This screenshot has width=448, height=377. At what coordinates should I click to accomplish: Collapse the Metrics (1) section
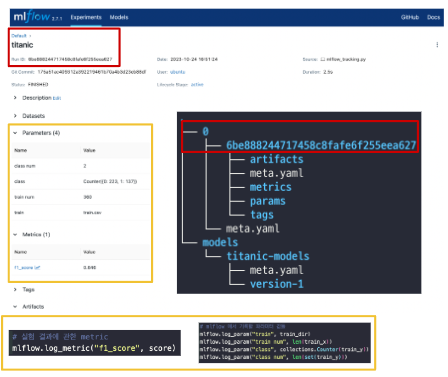(x=15, y=235)
